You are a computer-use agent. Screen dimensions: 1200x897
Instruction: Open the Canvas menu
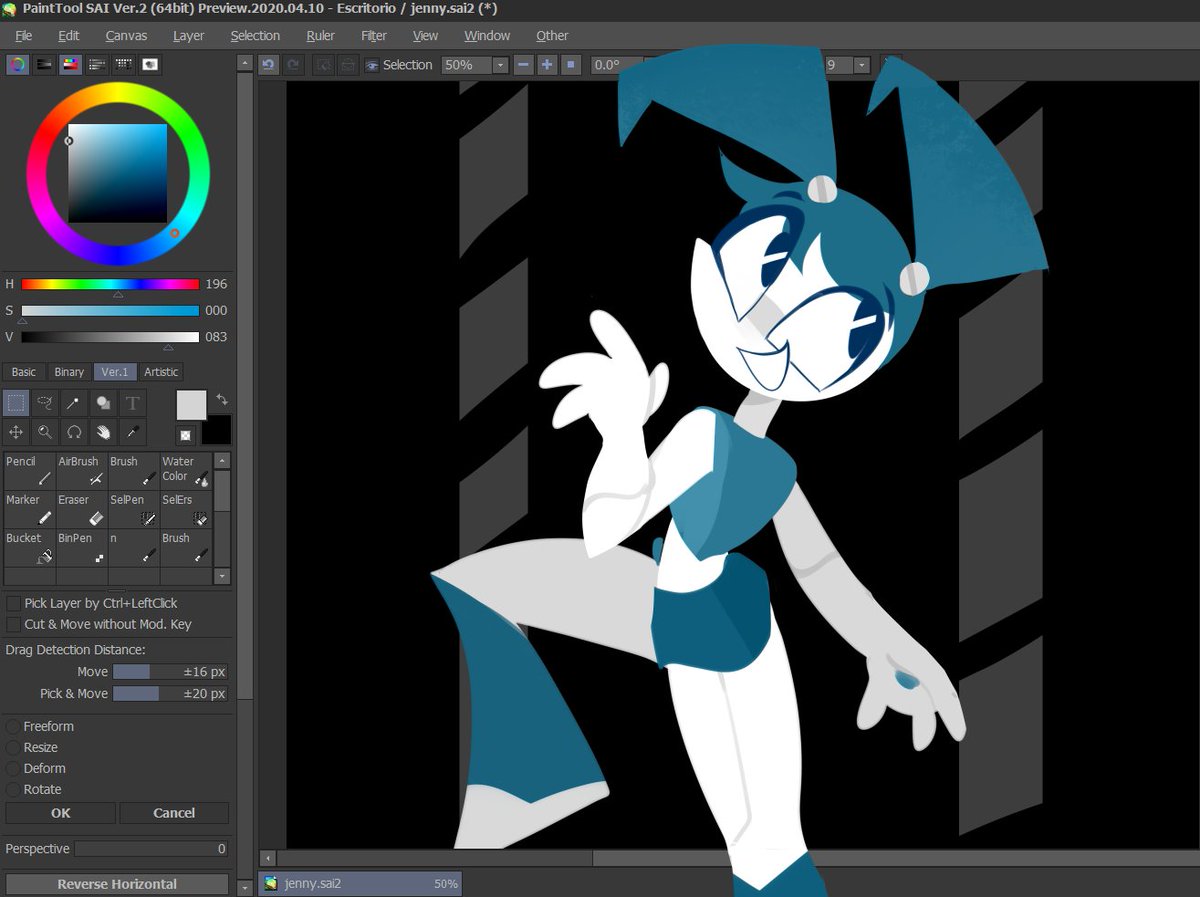(126, 35)
